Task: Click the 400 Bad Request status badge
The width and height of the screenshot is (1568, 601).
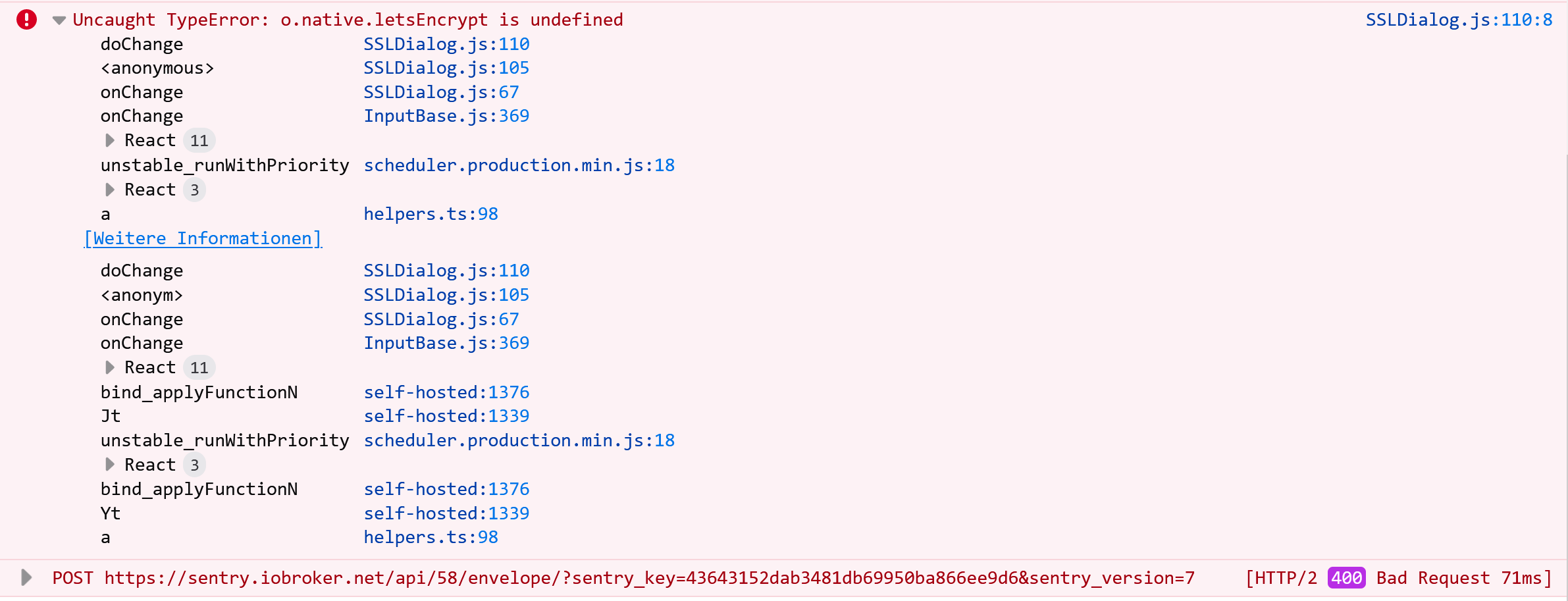Action: click(1347, 577)
